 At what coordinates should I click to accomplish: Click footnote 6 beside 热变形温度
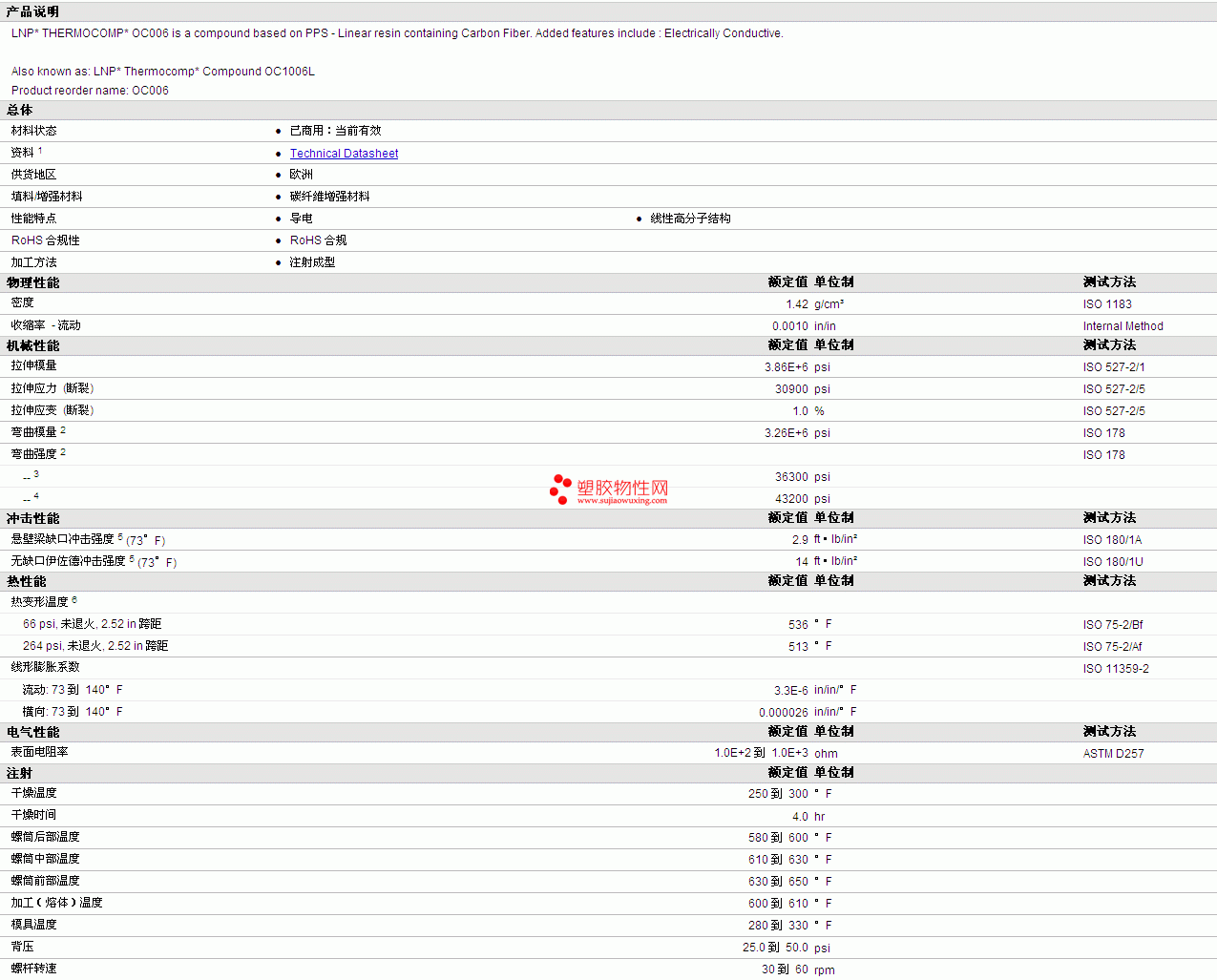pyautogui.click(x=74, y=599)
